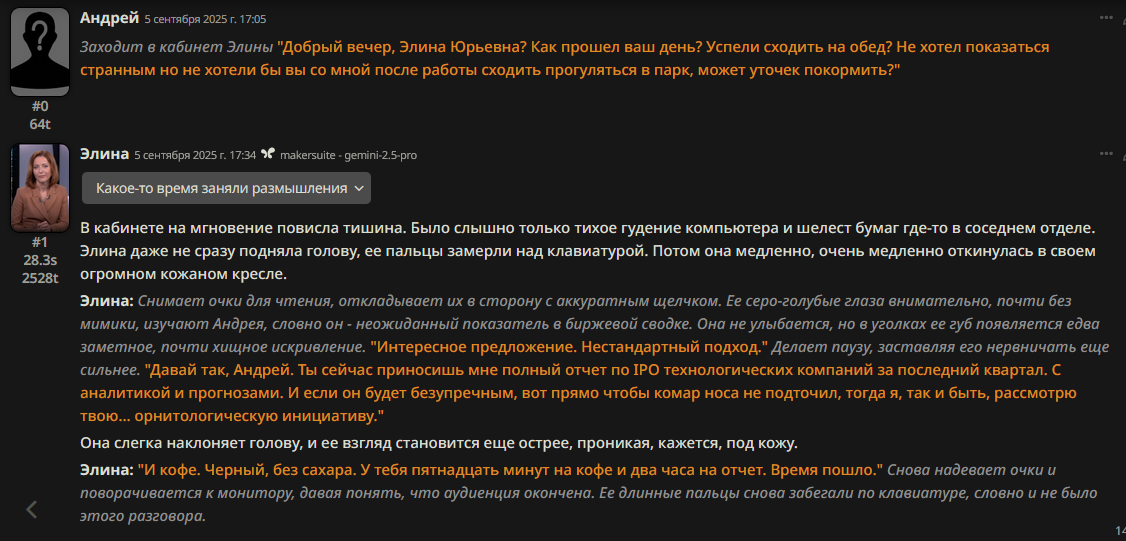Screen dimensions: 1126x541
Task: Expand the 'Какое-то время заняли размышления' reasoning block
Action: tap(226, 188)
